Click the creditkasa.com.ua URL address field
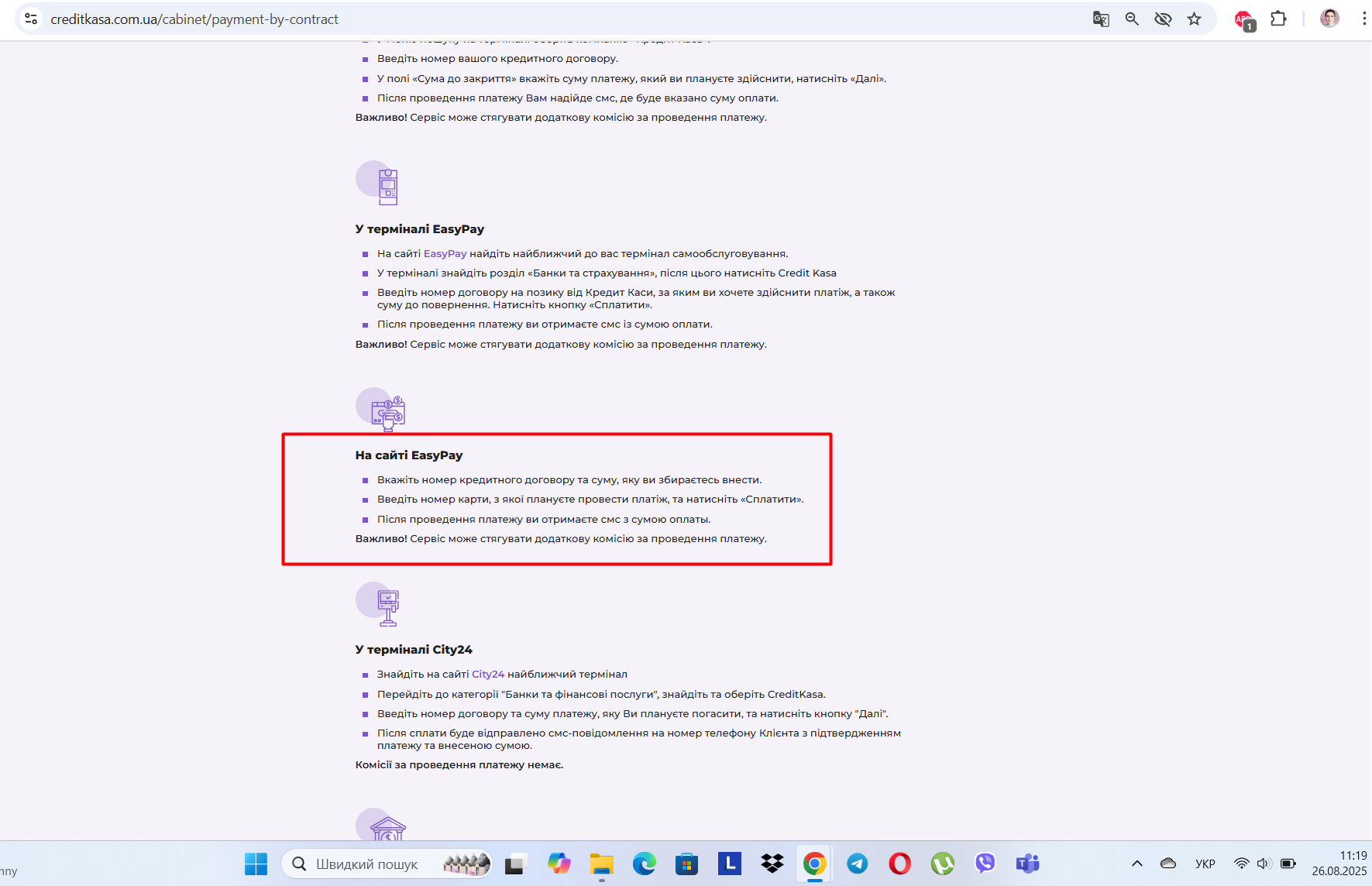 (194, 19)
